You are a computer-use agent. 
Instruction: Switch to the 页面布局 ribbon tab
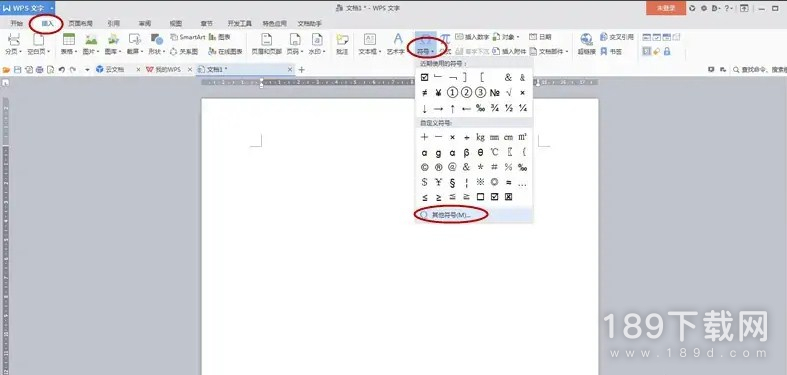click(80, 24)
